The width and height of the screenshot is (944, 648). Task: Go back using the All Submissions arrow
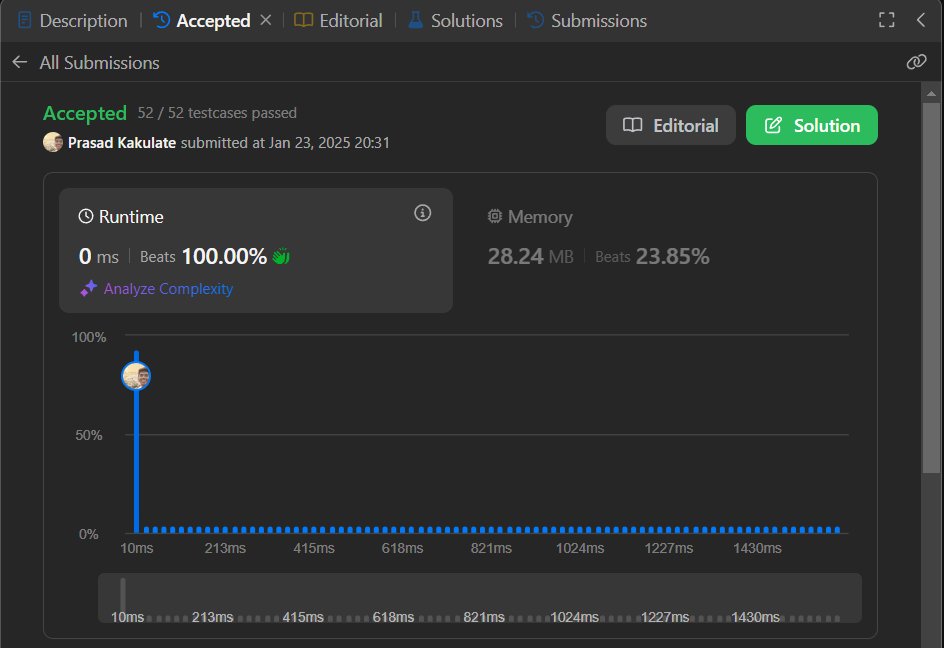[x=20, y=62]
